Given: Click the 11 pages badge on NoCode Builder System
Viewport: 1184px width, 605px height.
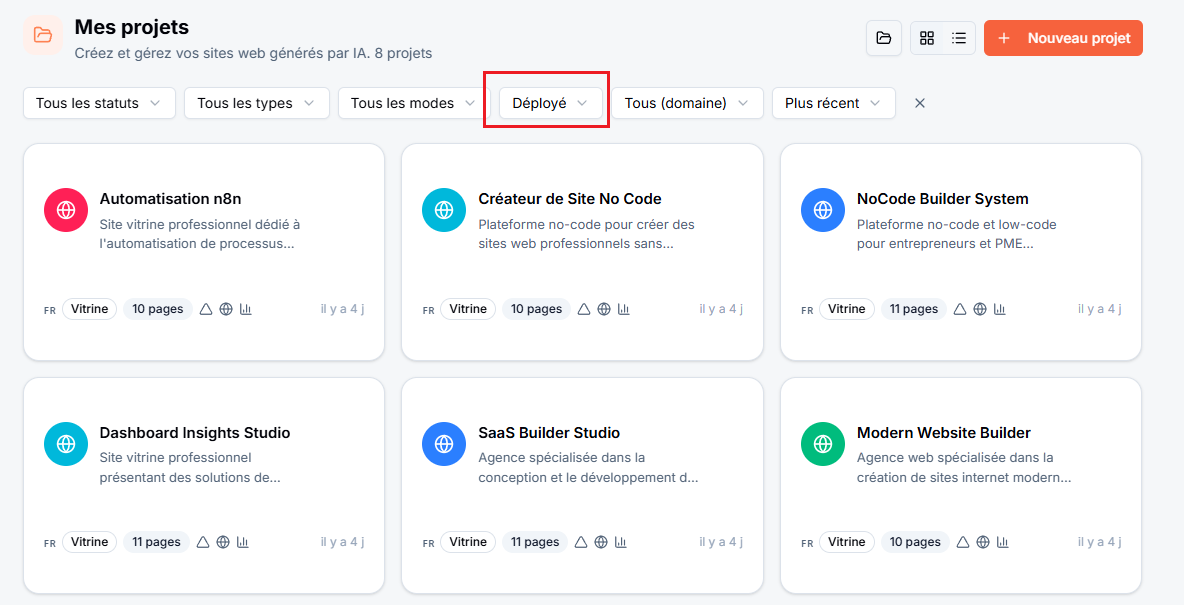Looking at the screenshot, I should click(x=914, y=309).
